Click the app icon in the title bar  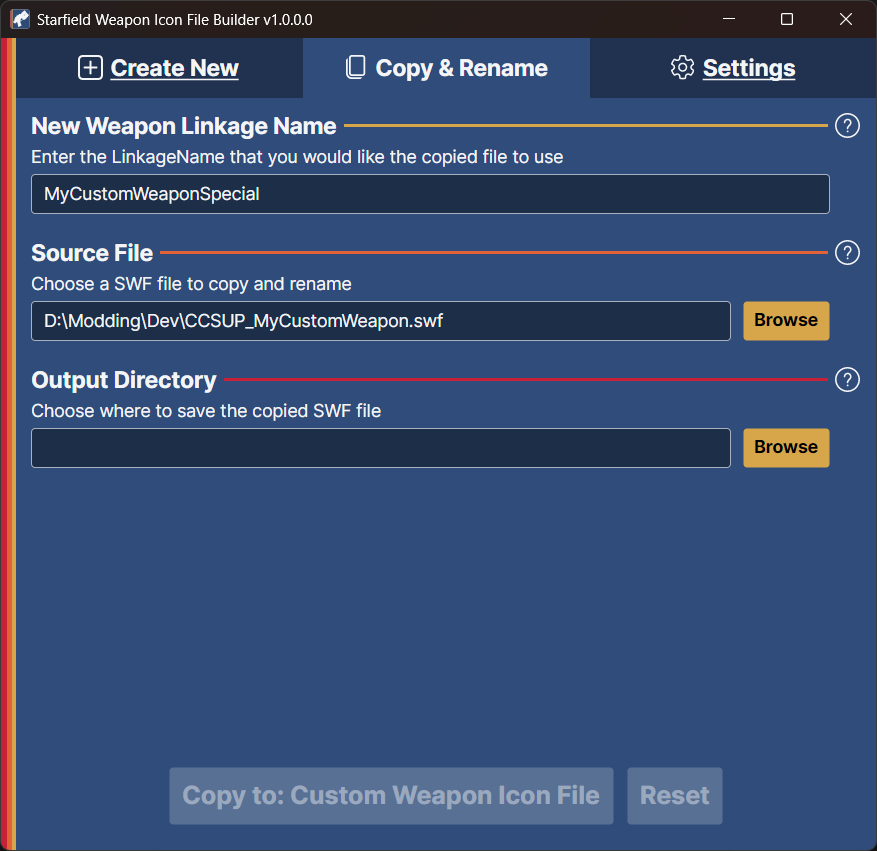coord(20,20)
